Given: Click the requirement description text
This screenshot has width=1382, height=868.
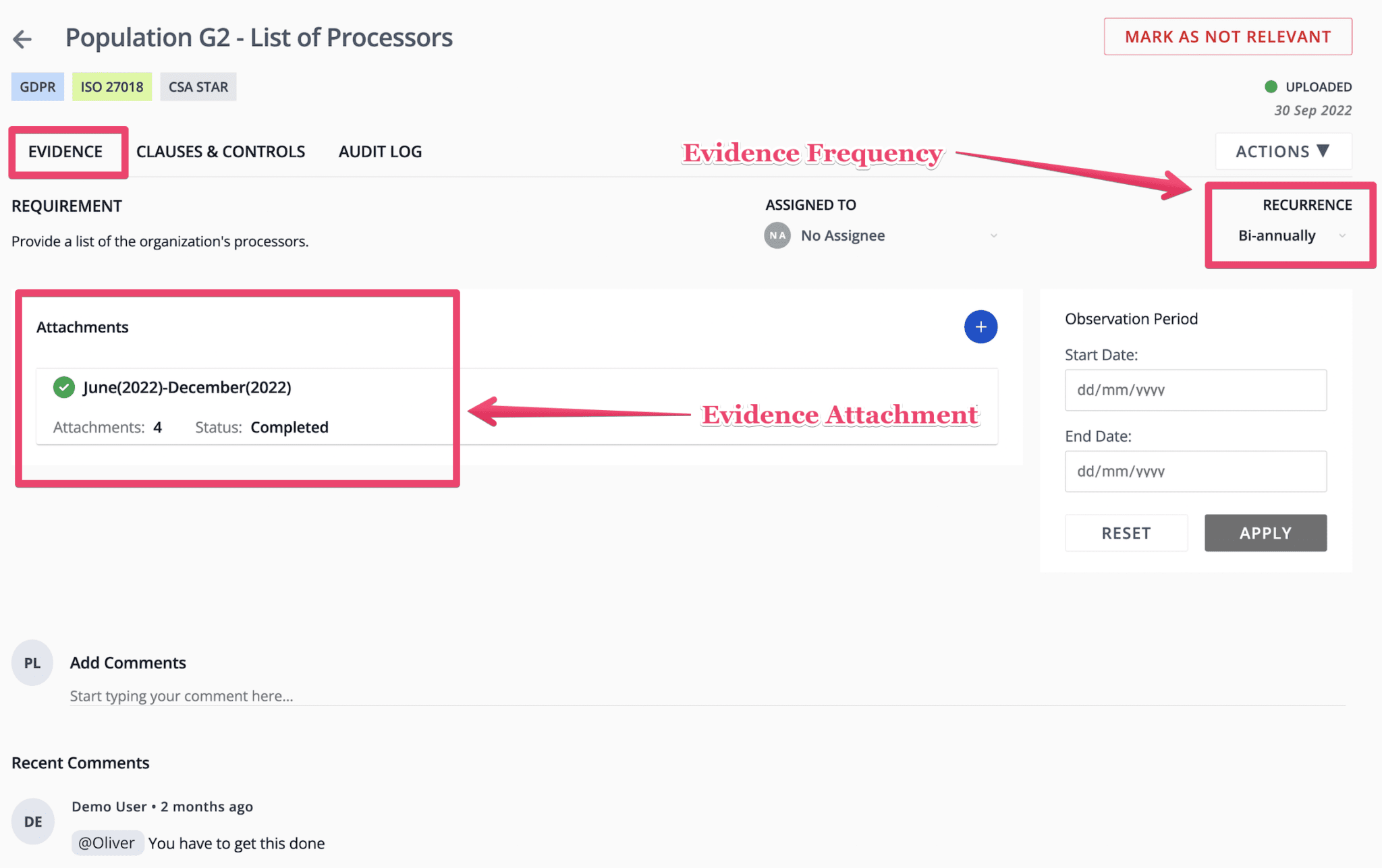Looking at the screenshot, I should [x=160, y=241].
